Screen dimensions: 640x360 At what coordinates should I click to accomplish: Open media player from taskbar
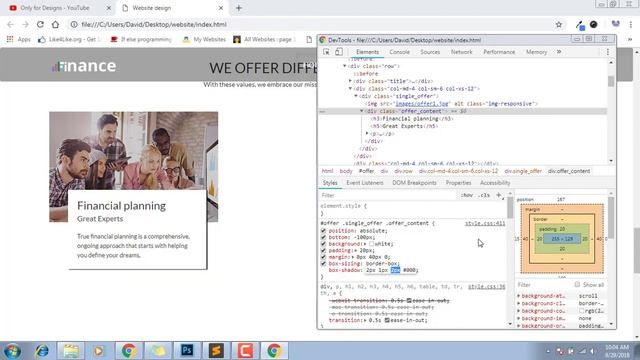tap(99, 351)
